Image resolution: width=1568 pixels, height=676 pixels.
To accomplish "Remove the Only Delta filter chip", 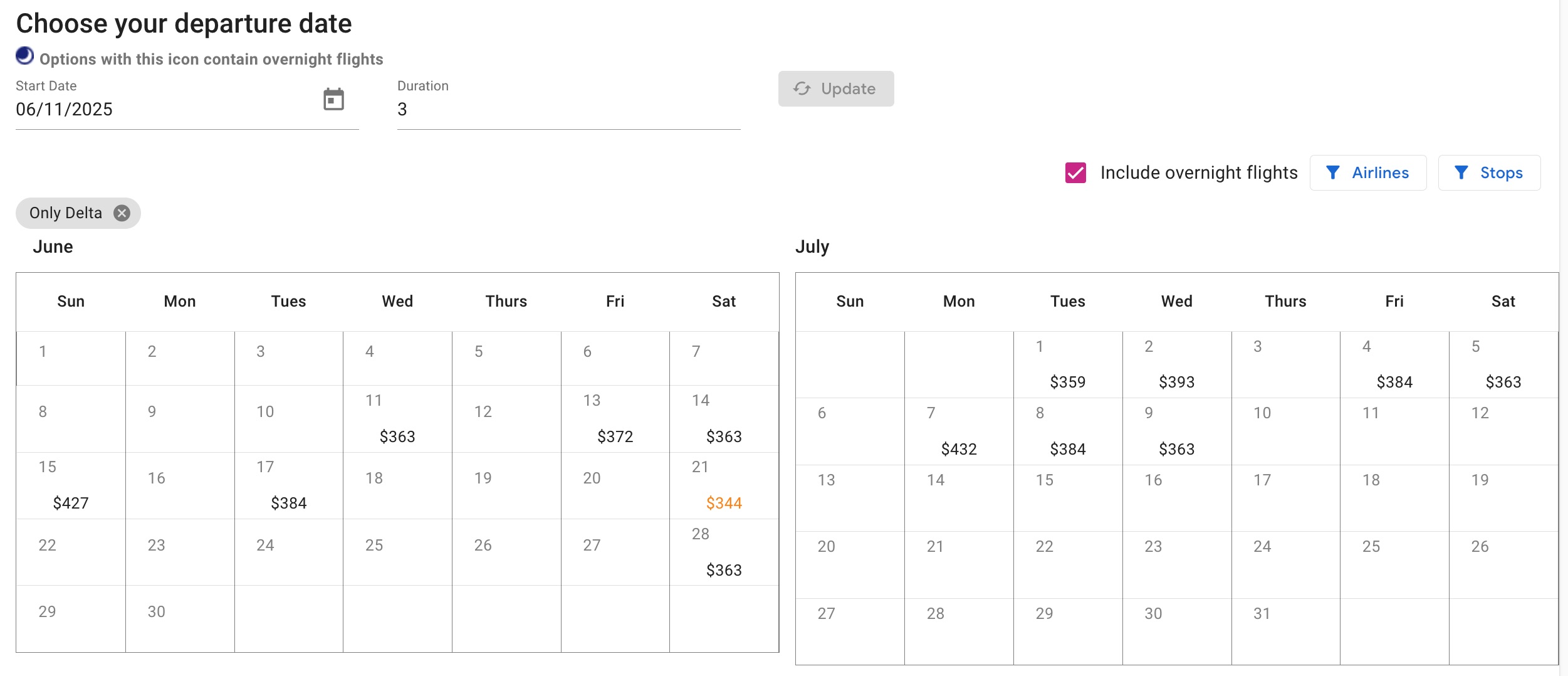I will tap(122, 213).
